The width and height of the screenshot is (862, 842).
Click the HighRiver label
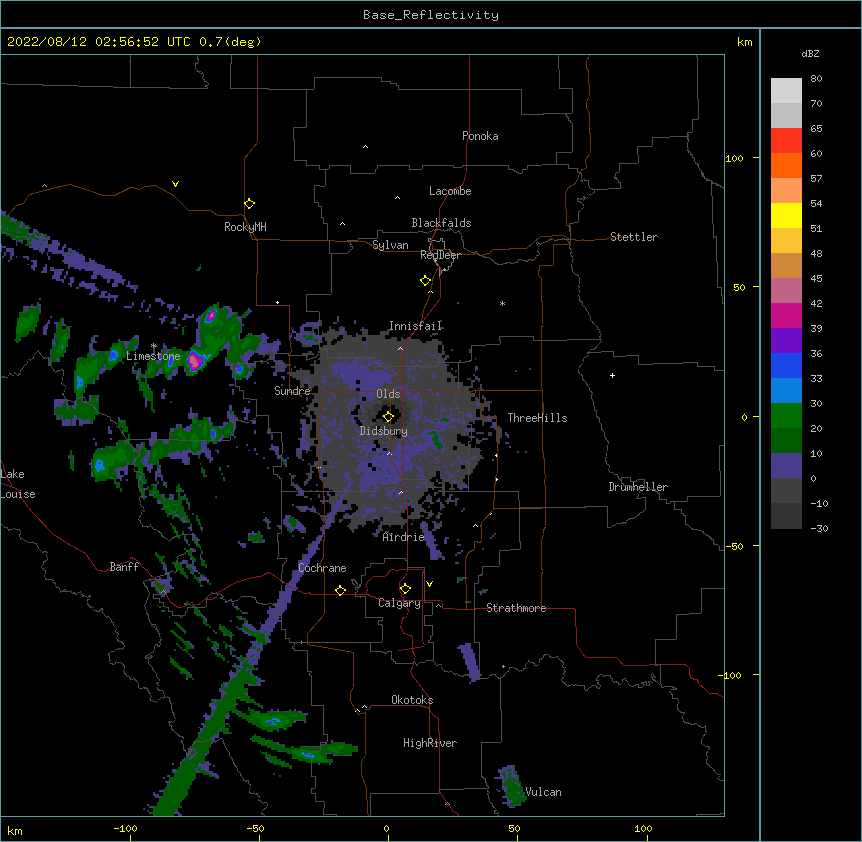[430, 743]
